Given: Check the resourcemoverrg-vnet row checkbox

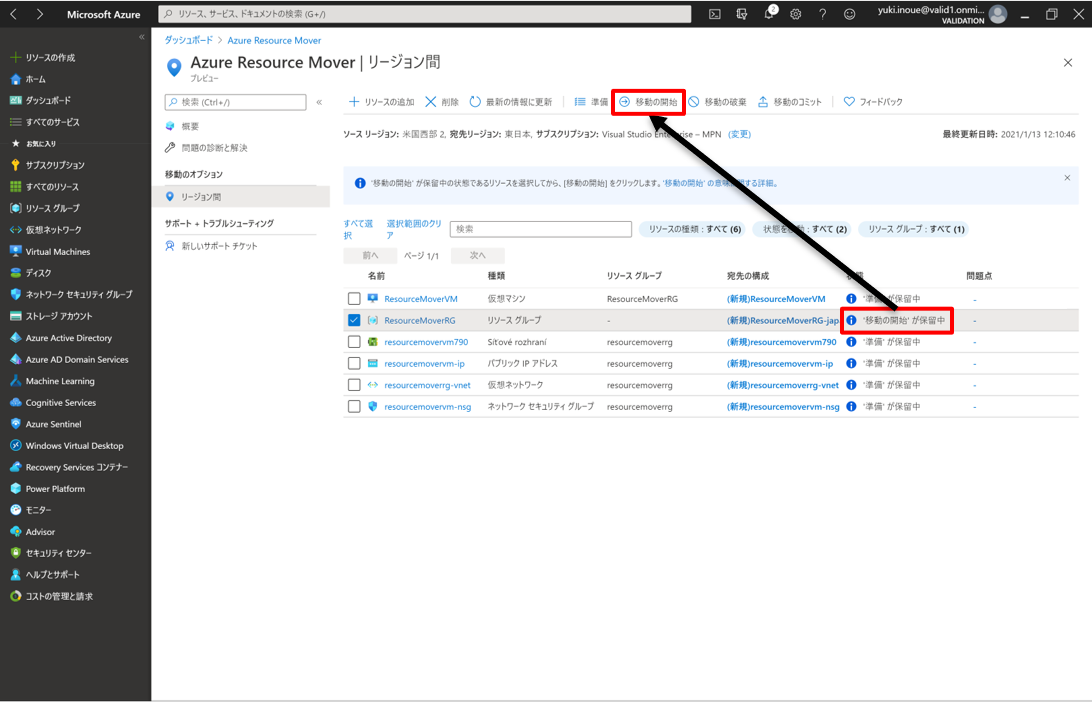Looking at the screenshot, I should (x=354, y=385).
